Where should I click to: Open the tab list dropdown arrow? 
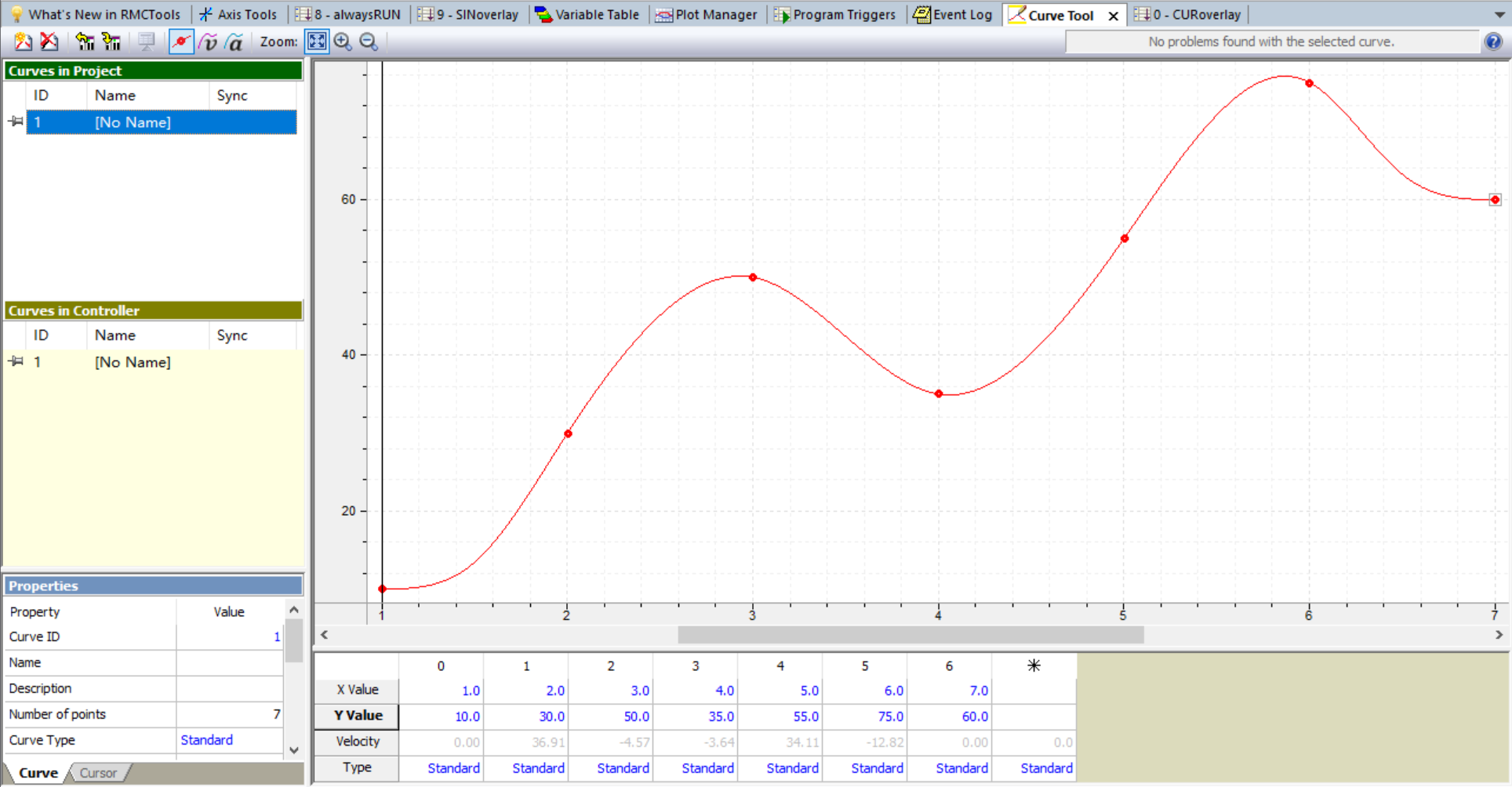point(1499,14)
